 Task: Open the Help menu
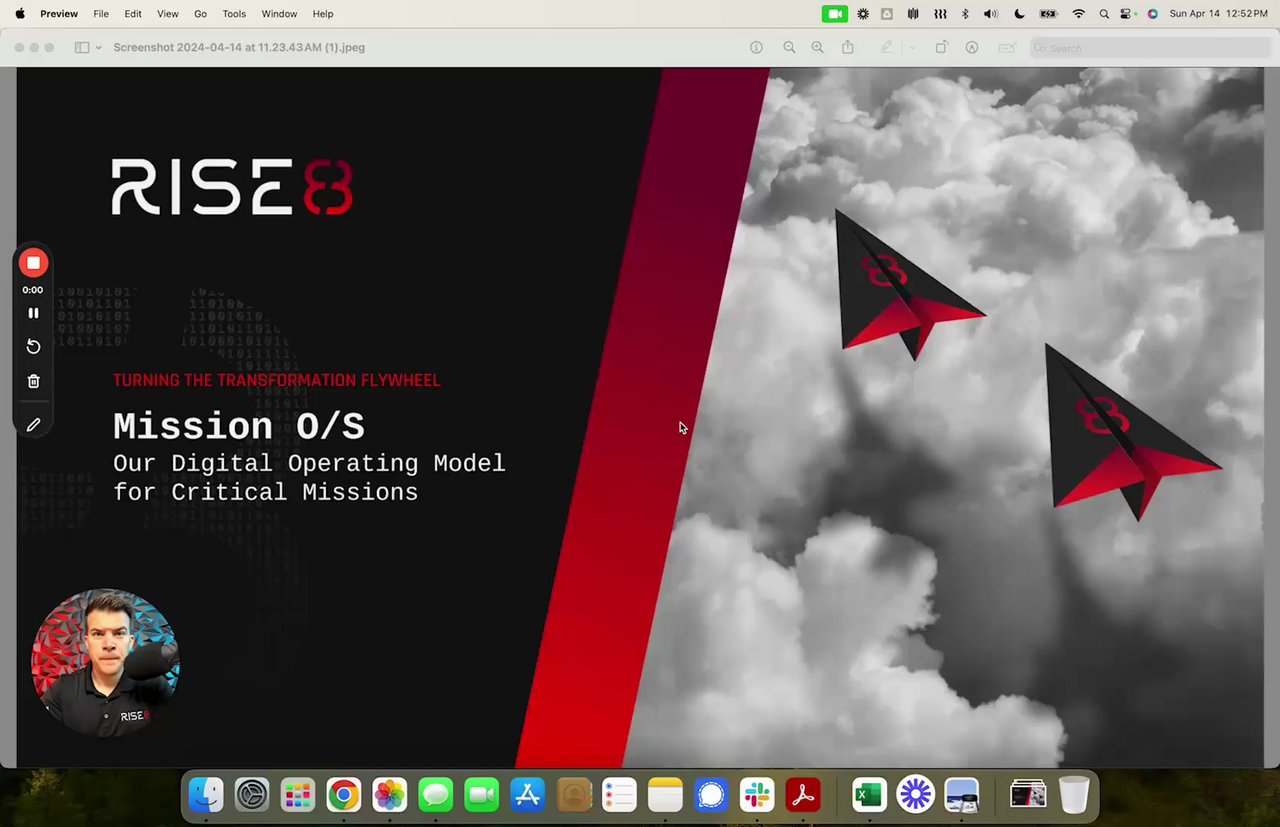click(x=323, y=14)
